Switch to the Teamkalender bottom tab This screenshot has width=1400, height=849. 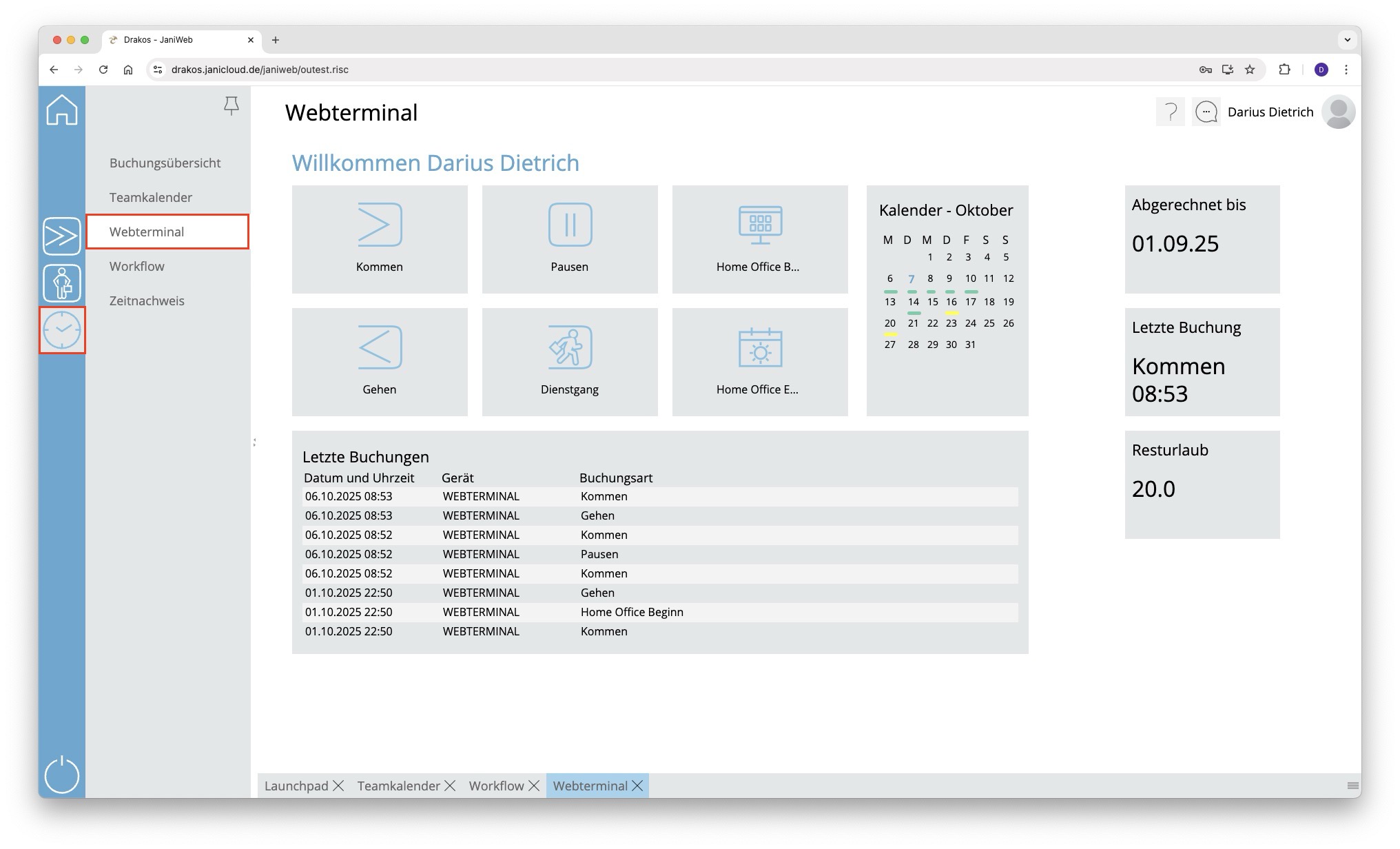point(398,786)
